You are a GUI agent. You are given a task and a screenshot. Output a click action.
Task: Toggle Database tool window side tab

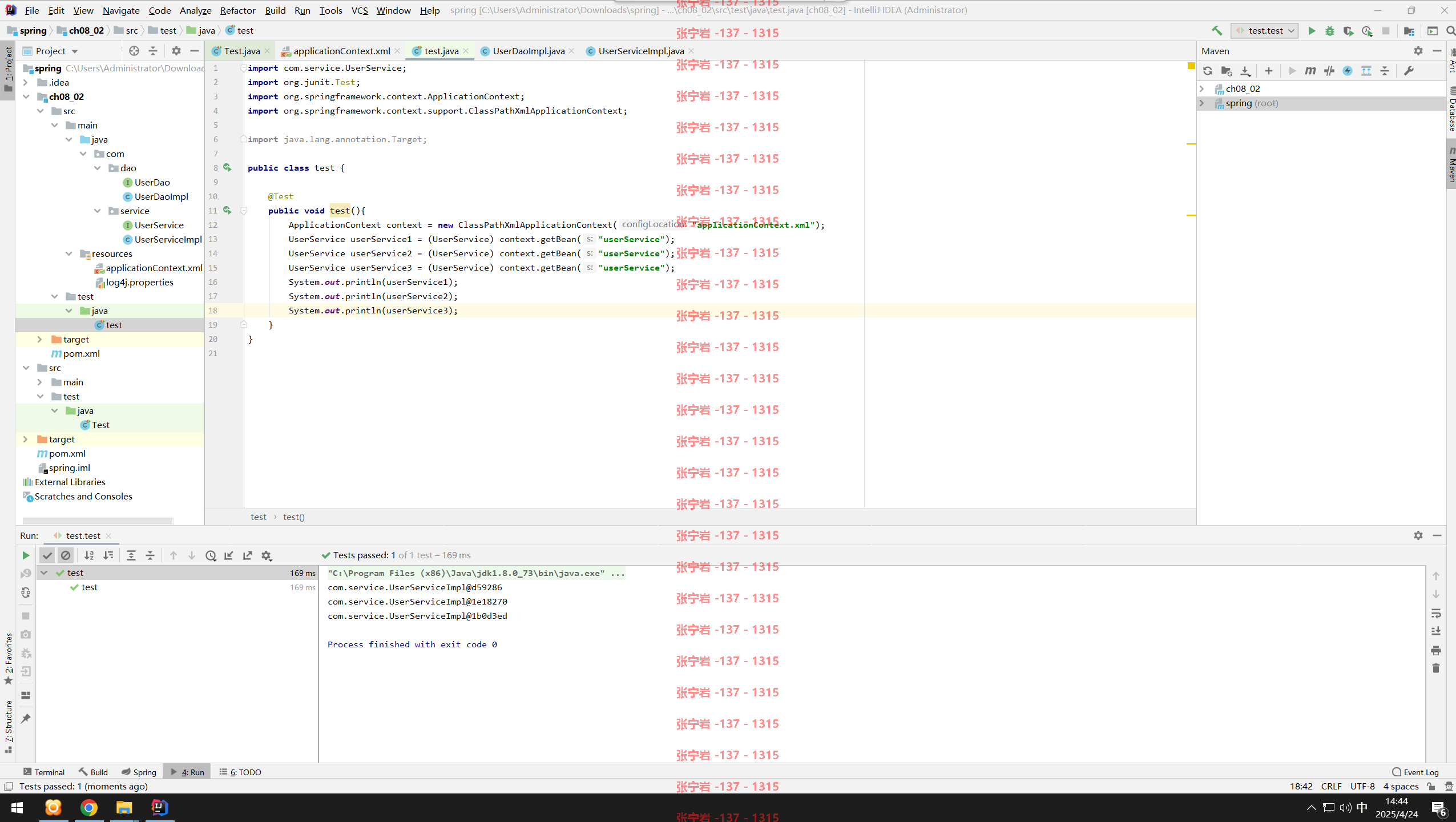point(1451,108)
